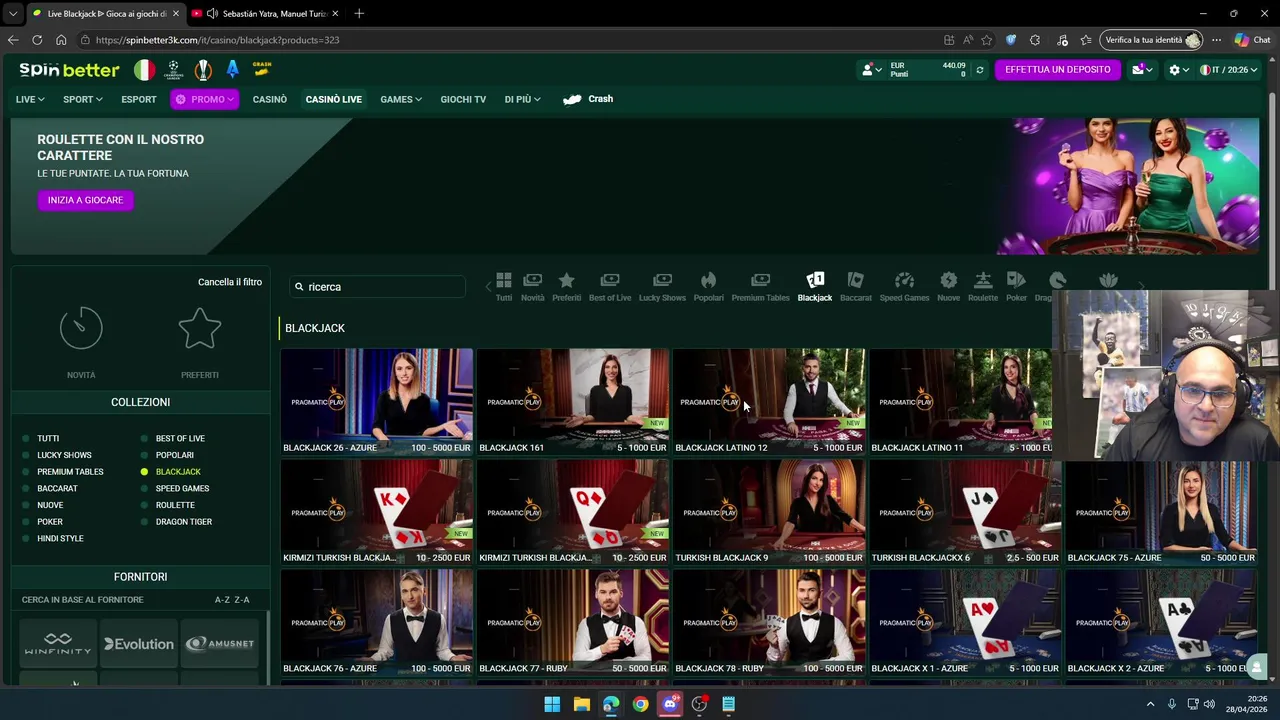Open the Lucky Shows category icon in the filter bar
Image resolution: width=1280 pixels, height=720 pixels.
[662, 287]
